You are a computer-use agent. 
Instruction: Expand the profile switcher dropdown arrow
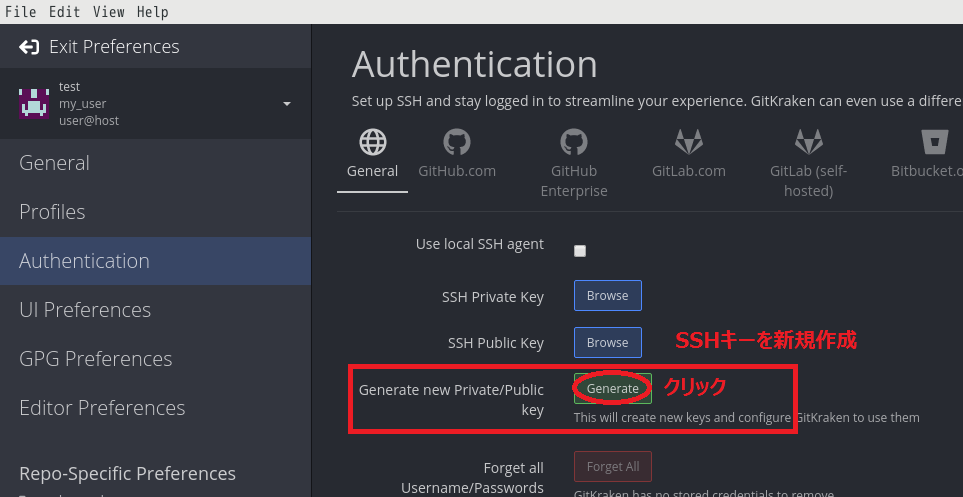(287, 104)
